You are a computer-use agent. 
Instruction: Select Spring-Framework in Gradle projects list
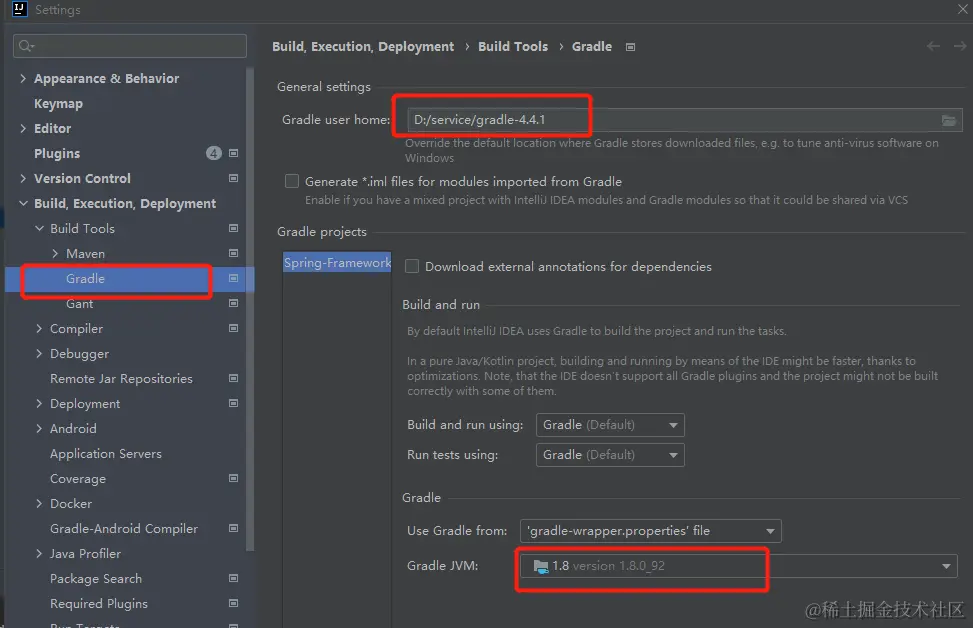coord(337,262)
